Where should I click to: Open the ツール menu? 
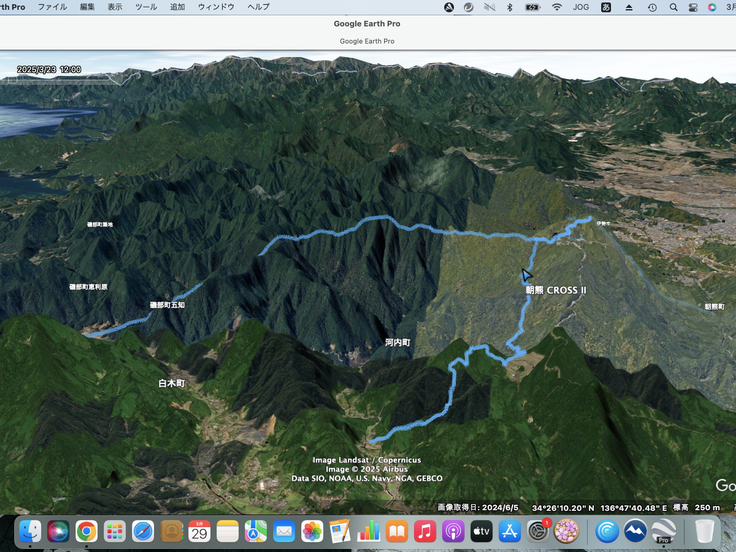click(x=146, y=7)
